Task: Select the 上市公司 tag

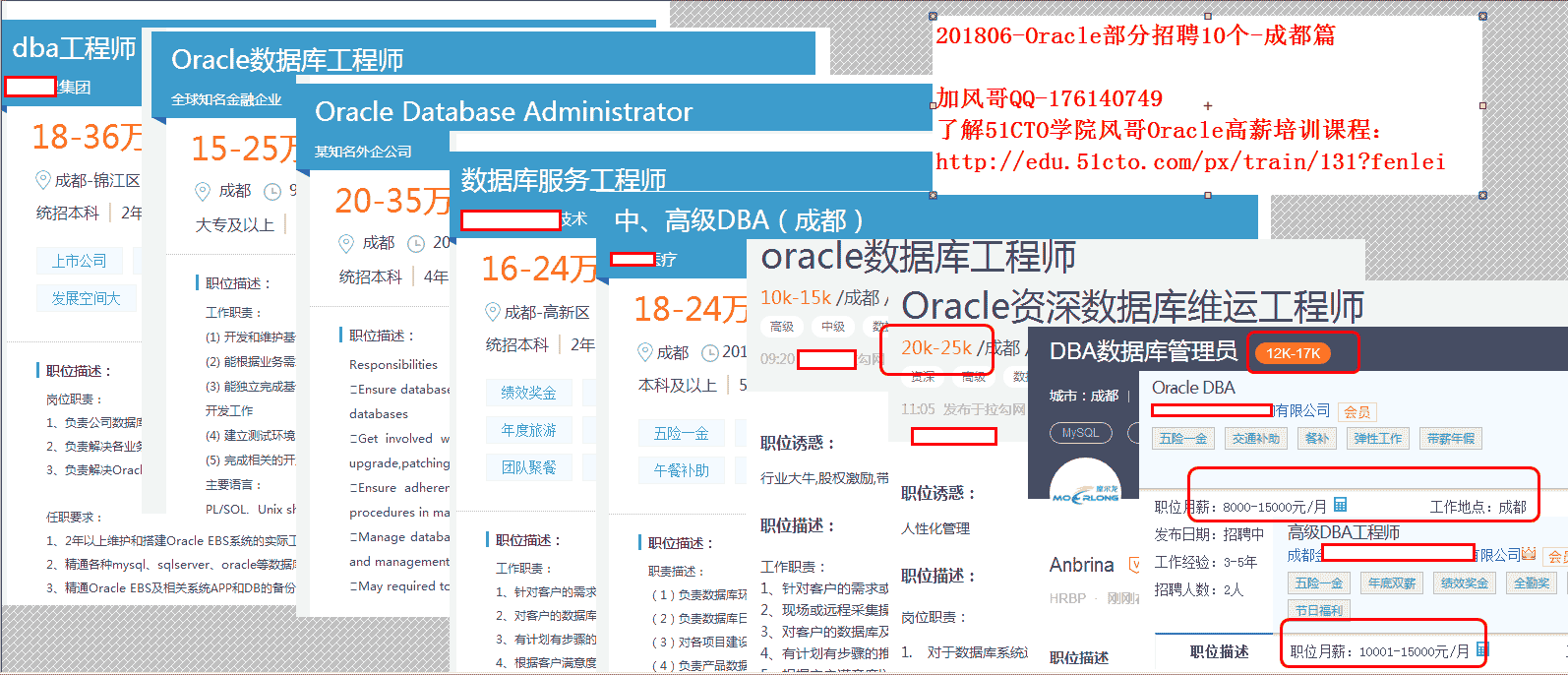Action: point(79,261)
